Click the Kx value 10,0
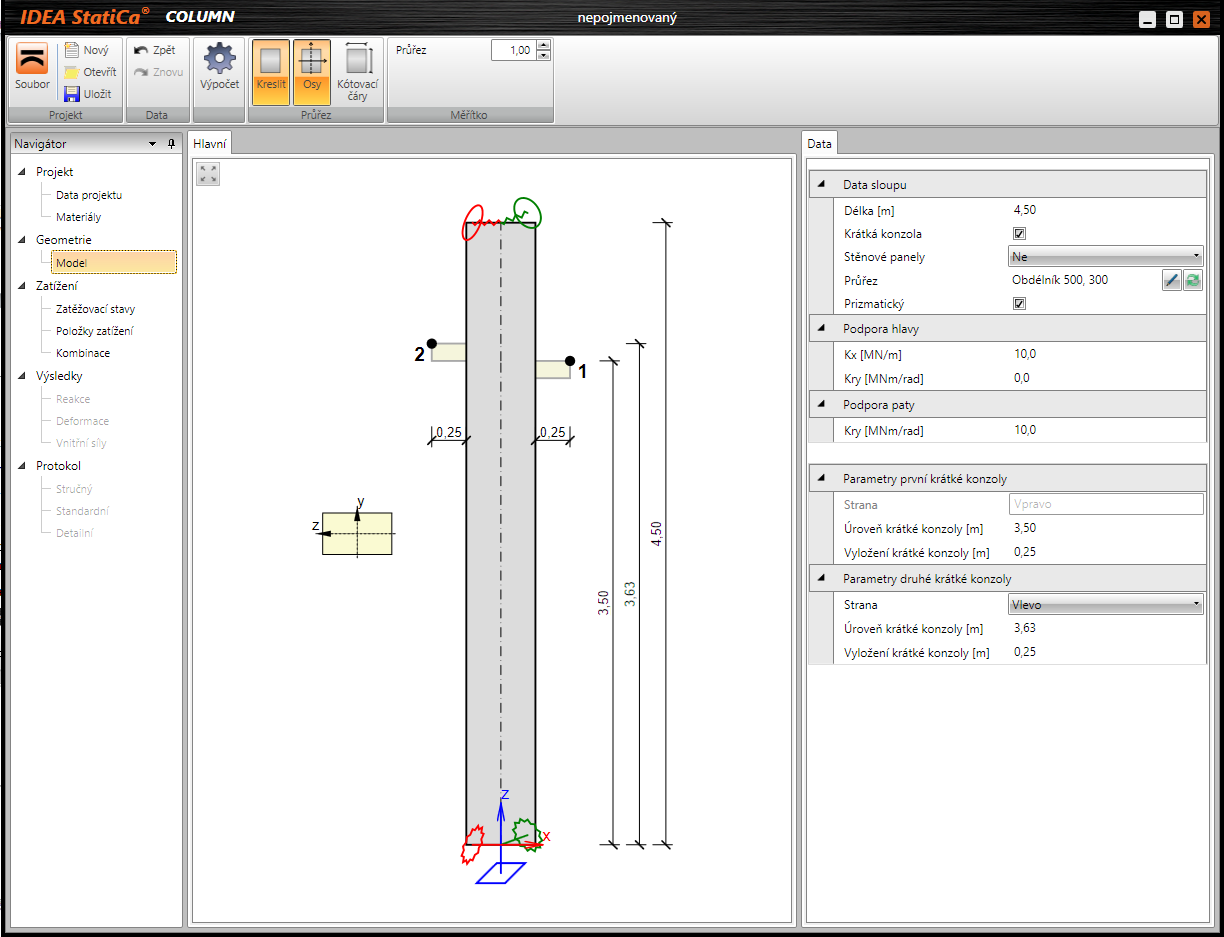The height and width of the screenshot is (937, 1224). (x=1025, y=354)
